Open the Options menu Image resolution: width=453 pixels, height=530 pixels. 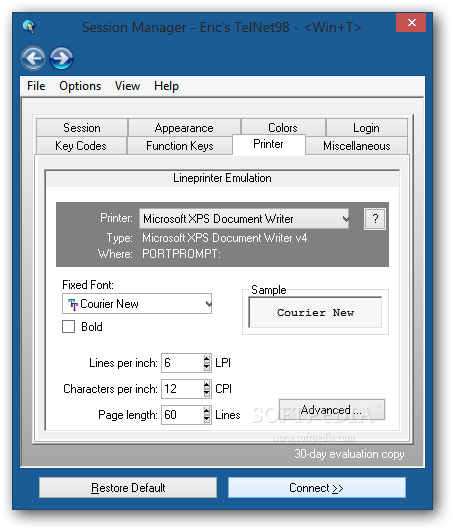coord(80,86)
